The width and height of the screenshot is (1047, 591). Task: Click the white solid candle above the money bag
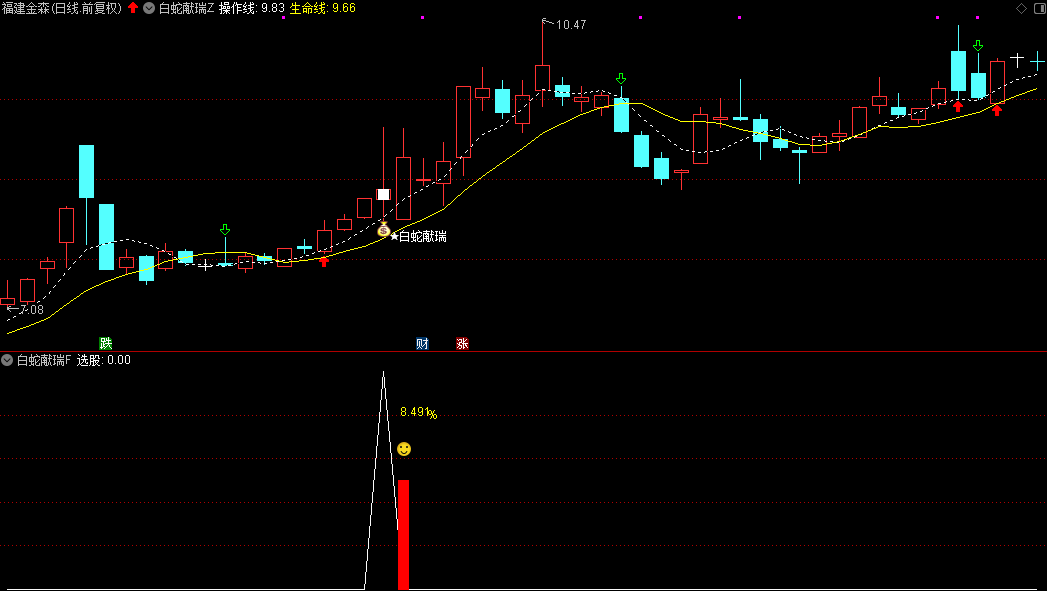click(x=383, y=194)
